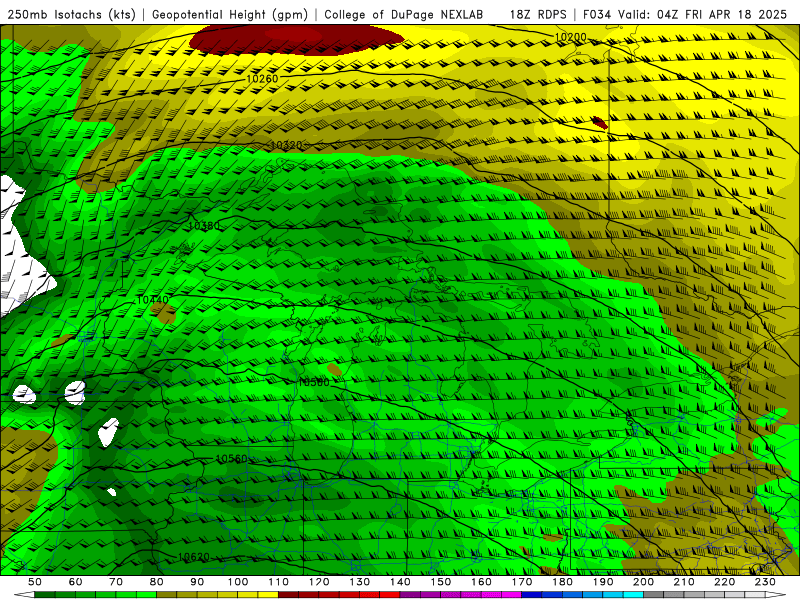
Task: Click the 220 kts legend label
Action: click(724, 582)
